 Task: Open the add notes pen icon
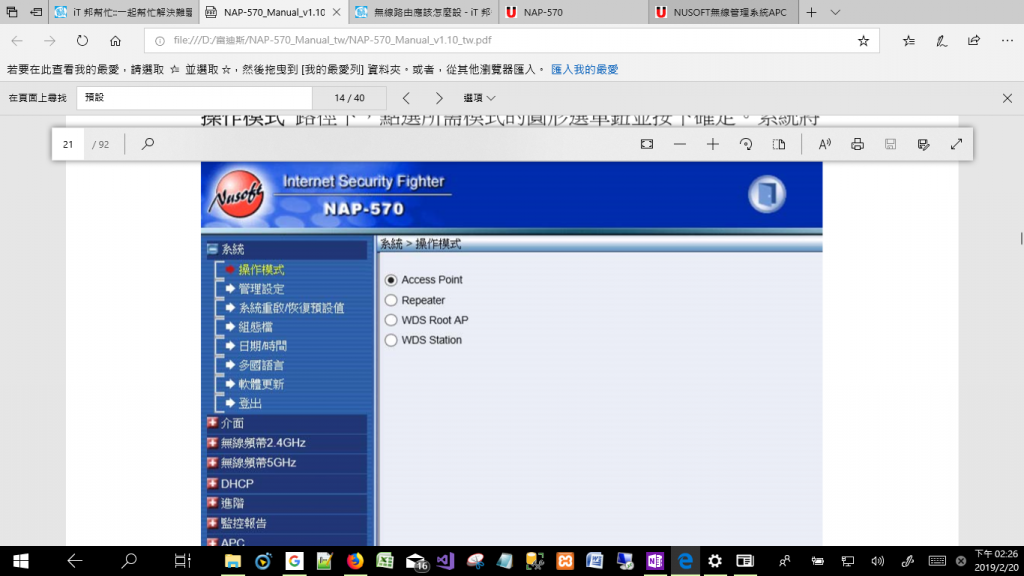click(x=941, y=40)
